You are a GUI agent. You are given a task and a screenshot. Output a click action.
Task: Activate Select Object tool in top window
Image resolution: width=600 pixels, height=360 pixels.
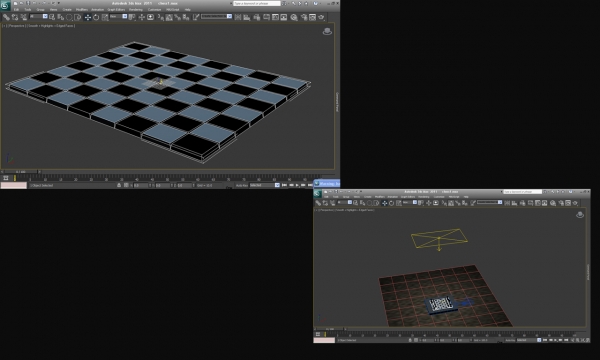[52, 17]
